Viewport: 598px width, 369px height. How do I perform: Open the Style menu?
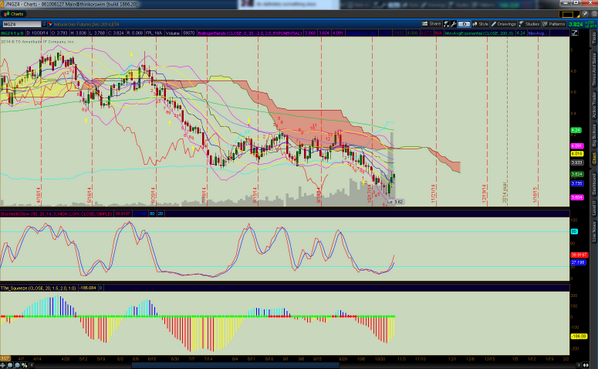pos(481,24)
